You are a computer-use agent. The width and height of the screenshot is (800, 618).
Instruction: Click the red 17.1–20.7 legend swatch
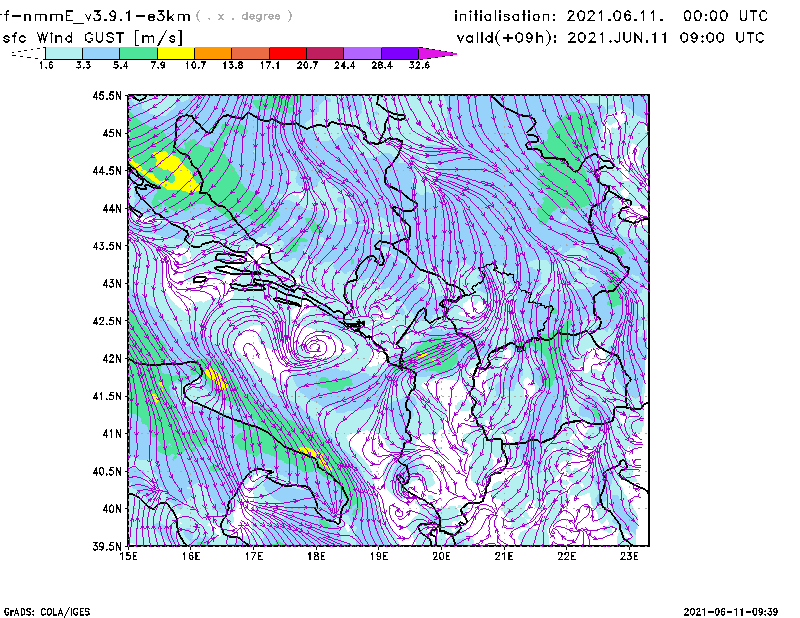point(288,53)
